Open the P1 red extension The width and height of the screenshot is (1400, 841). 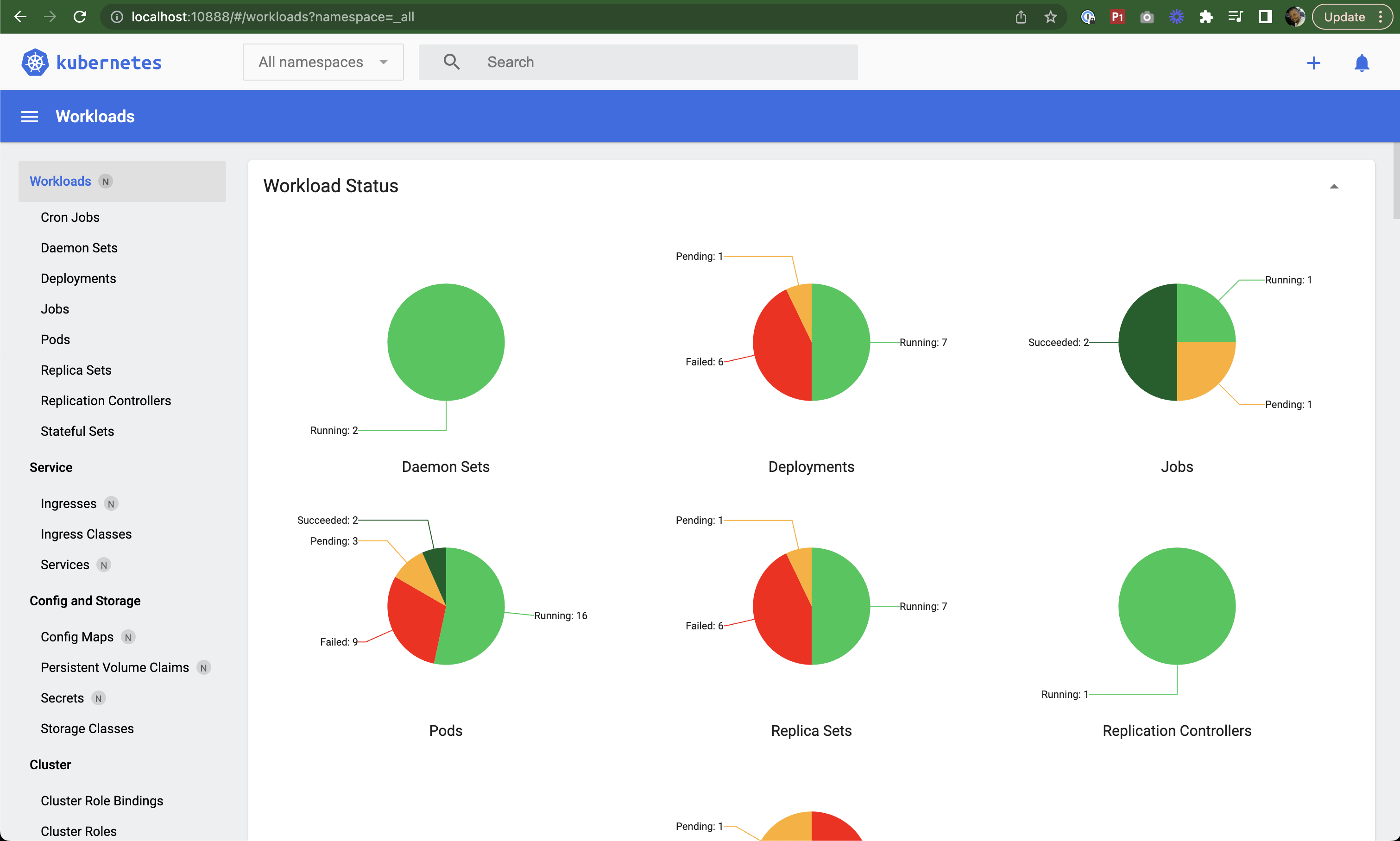1117,17
